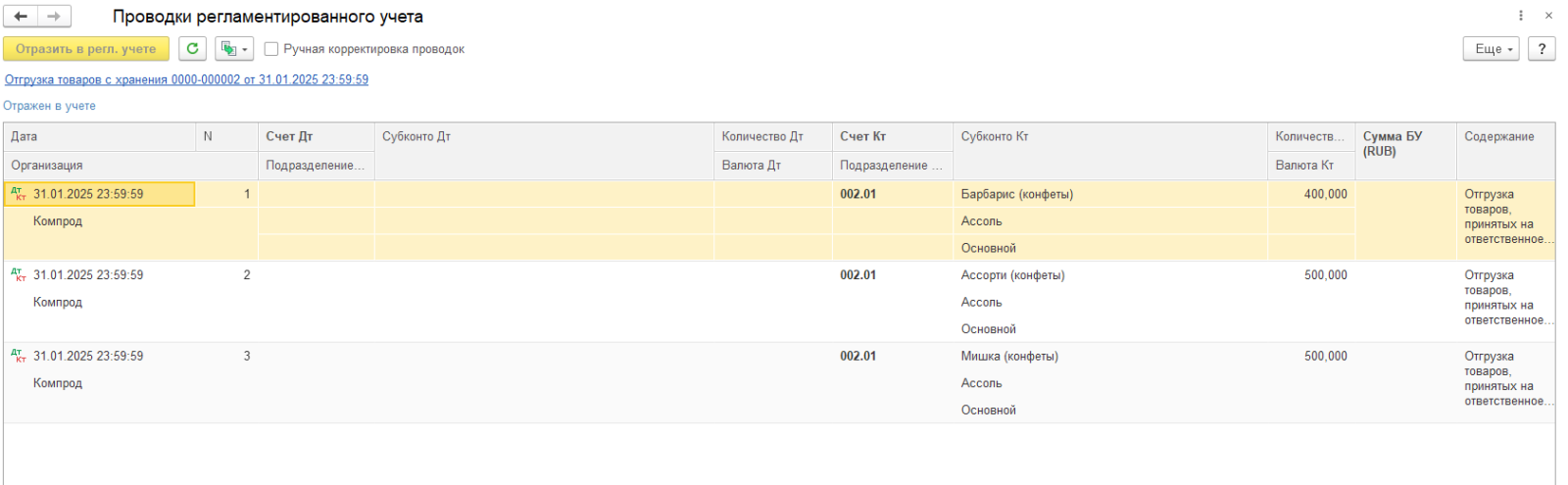Click the Отразить в регл. учете button

point(86,49)
